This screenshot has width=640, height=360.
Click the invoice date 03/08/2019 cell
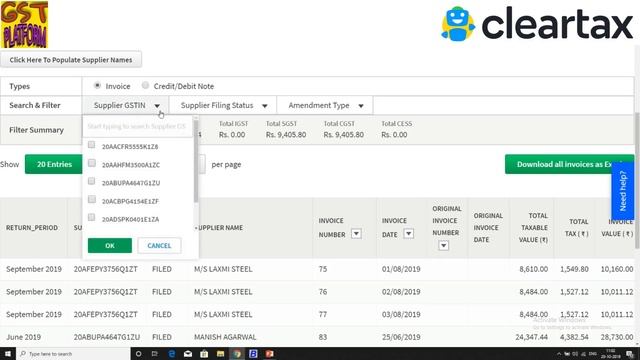401,314
